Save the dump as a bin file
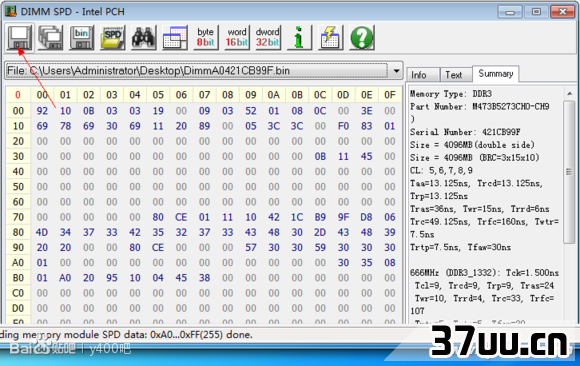 [81, 38]
